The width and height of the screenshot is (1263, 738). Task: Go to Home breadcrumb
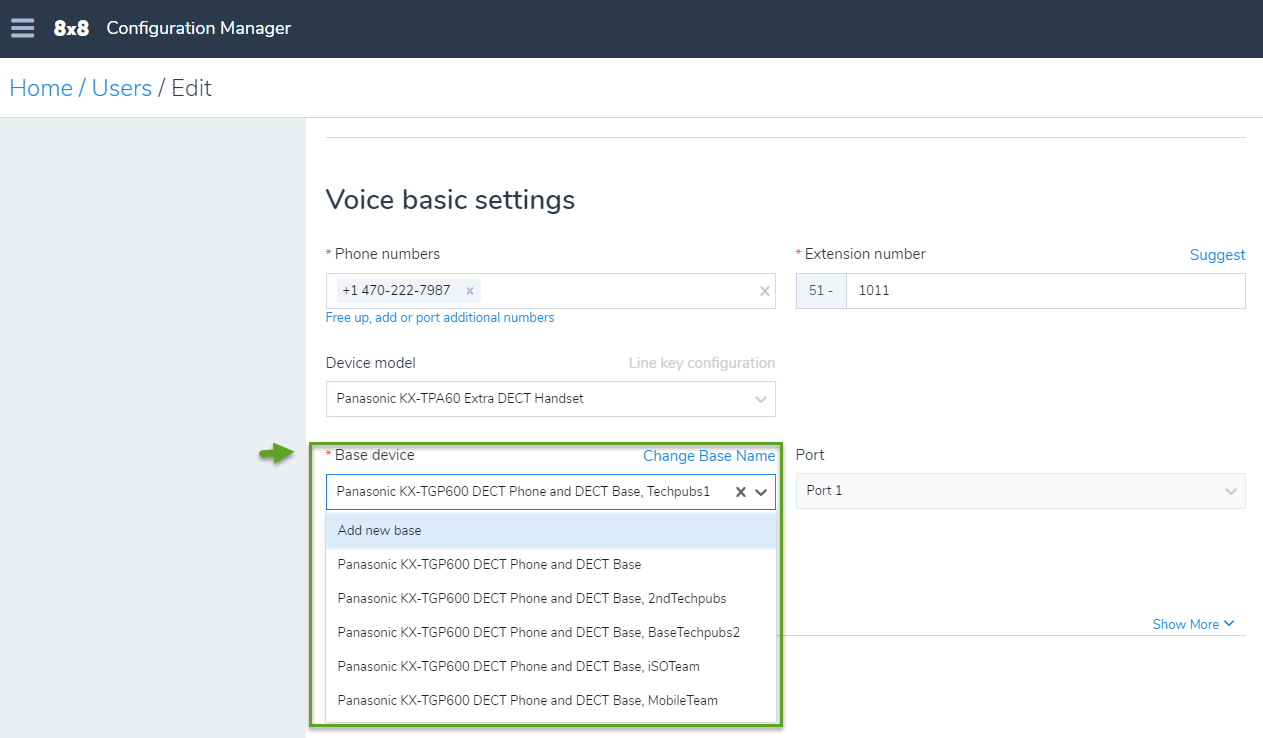pyautogui.click(x=41, y=88)
